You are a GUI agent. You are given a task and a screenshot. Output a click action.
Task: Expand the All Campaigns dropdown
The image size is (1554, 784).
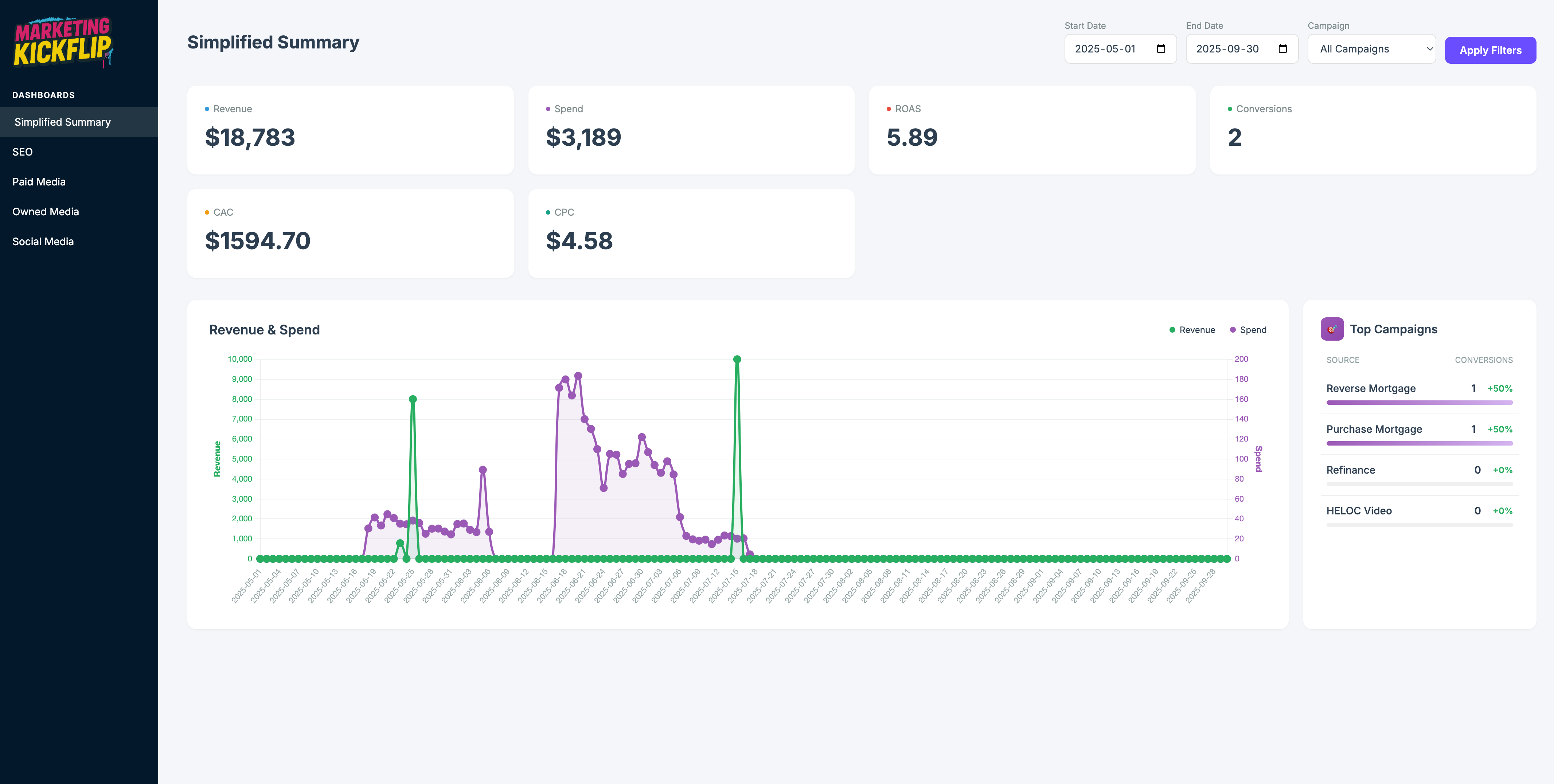click(1371, 49)
